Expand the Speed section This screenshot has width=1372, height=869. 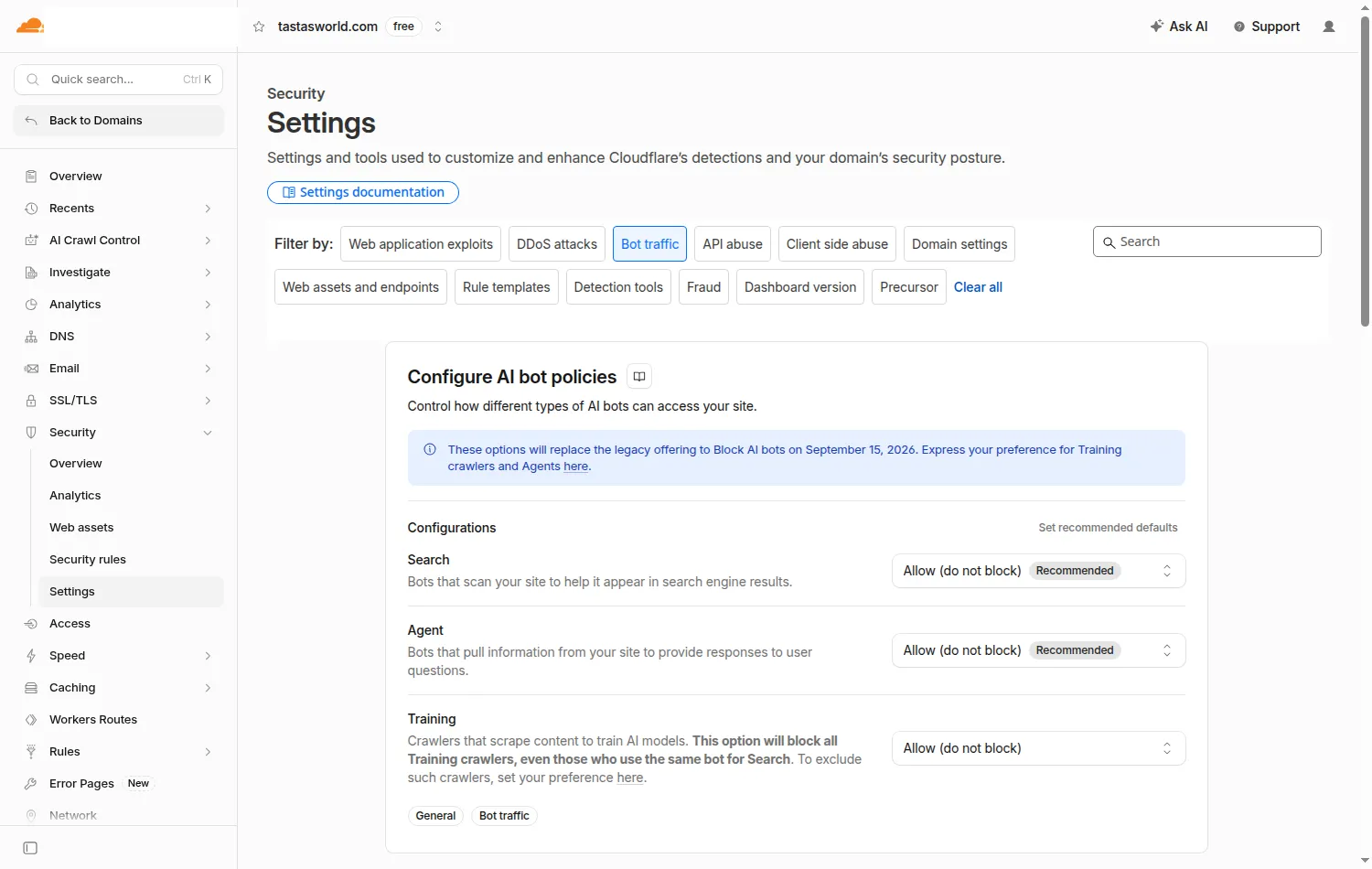(208, 656)
